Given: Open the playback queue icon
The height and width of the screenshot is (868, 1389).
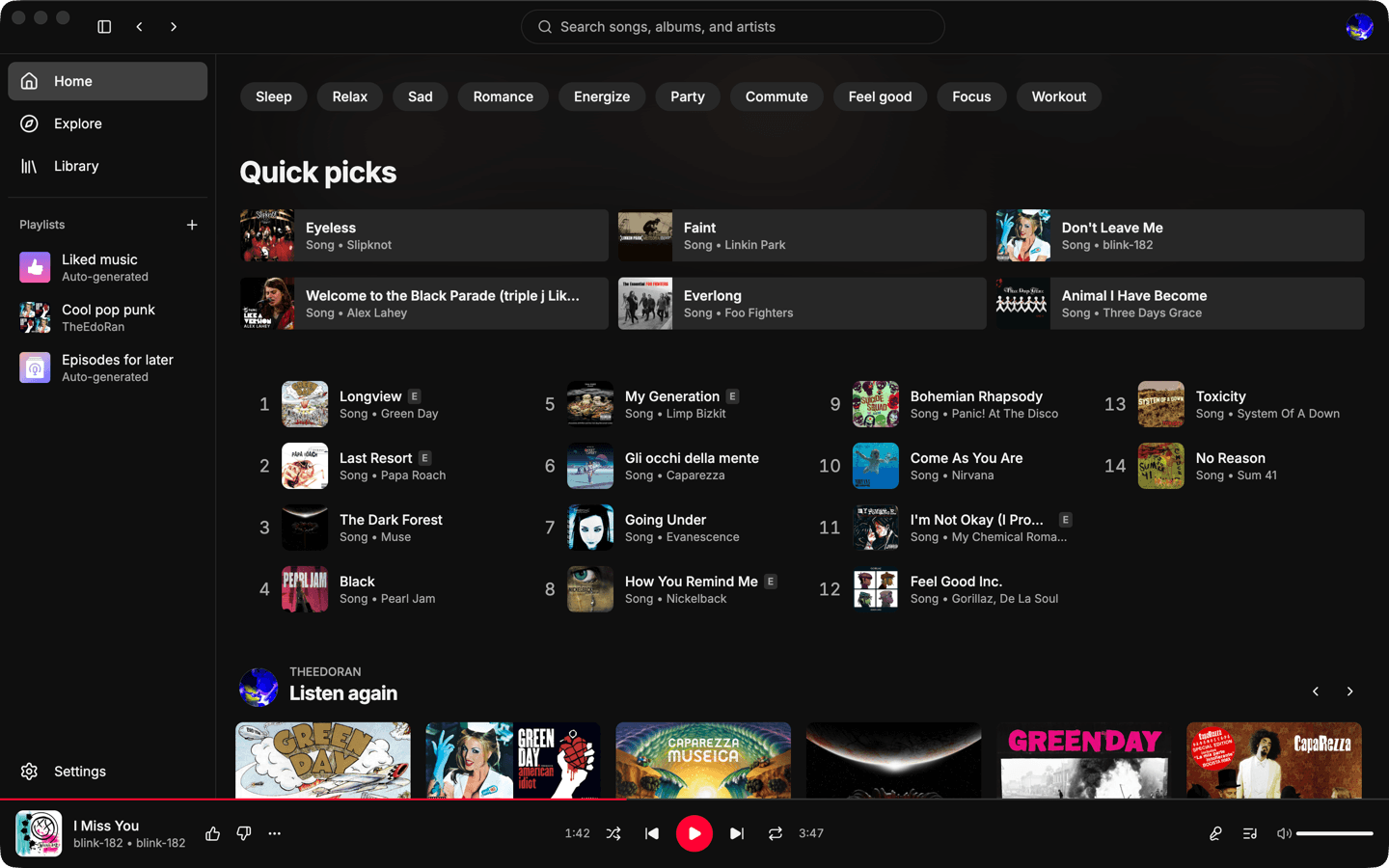Looking at the screenshot, I should pos(1250,833).
